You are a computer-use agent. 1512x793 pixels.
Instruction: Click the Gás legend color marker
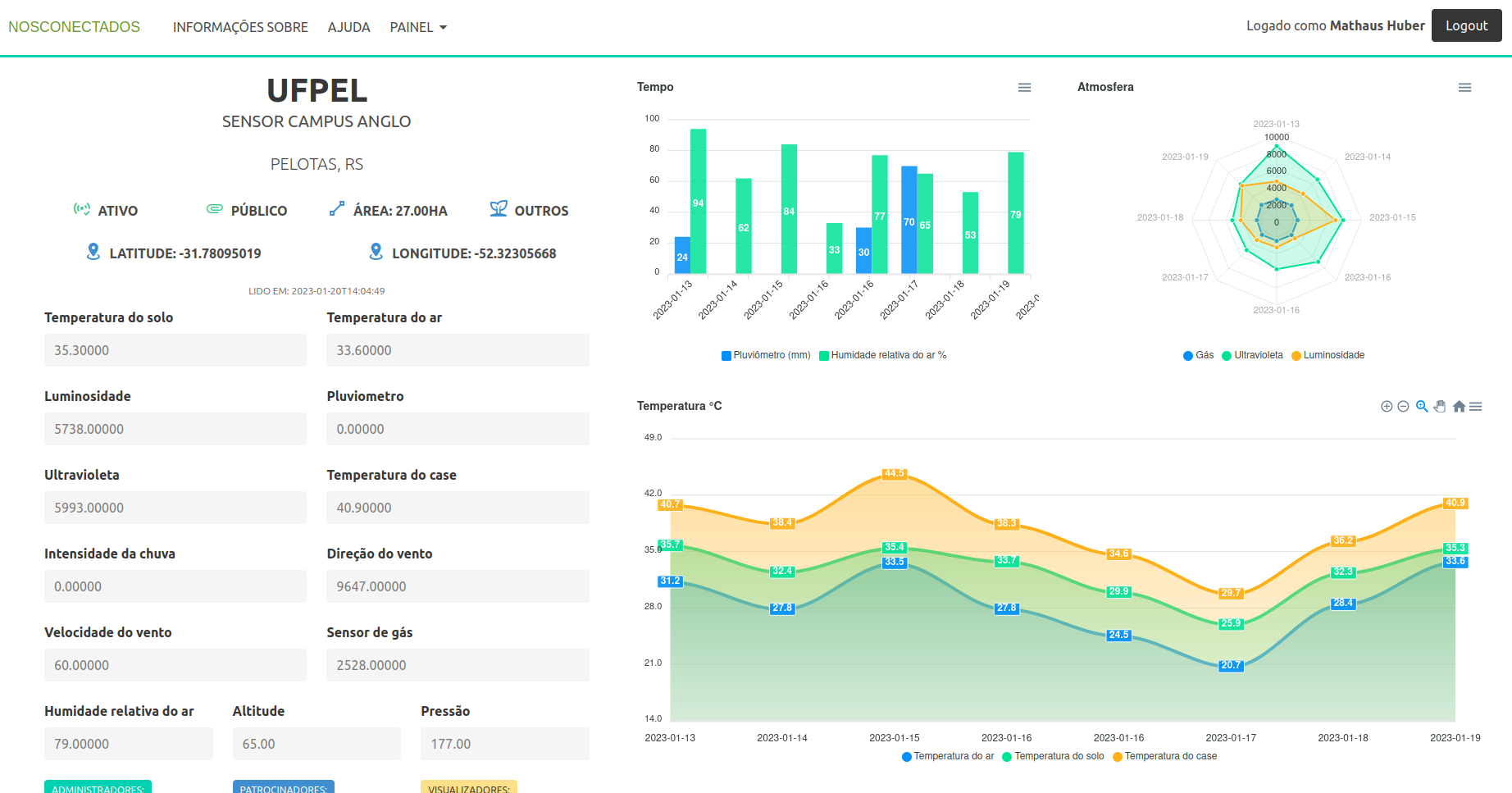(1188, 356)
